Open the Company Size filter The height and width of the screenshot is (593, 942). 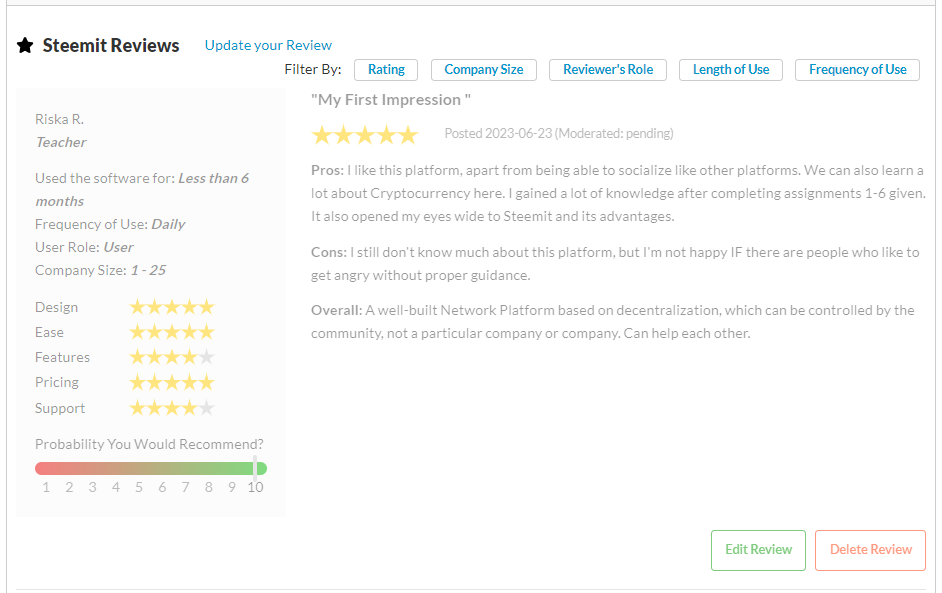(x=484, y=70)
